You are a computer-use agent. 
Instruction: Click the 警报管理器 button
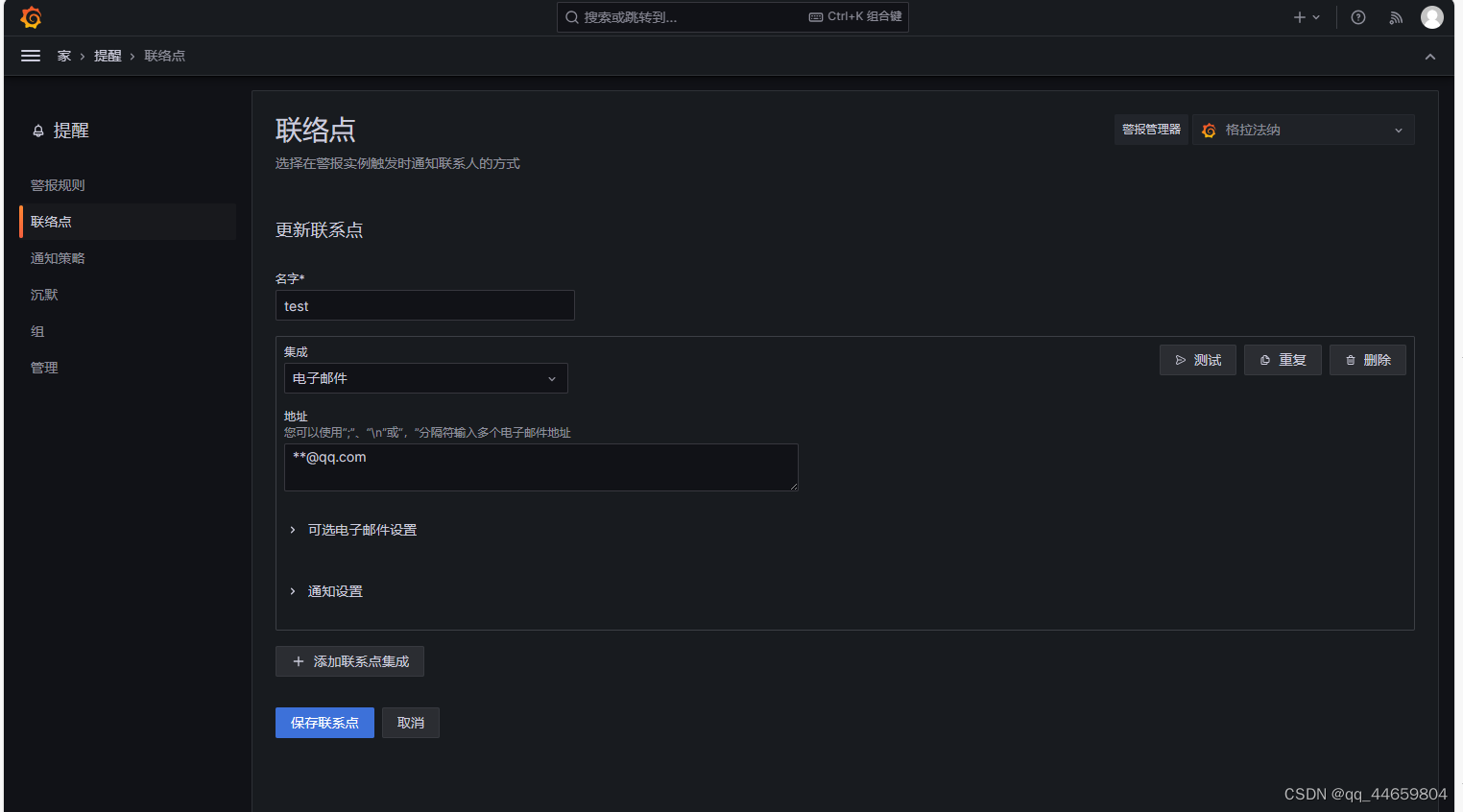pyautogui.click(x=1151, y=130)
